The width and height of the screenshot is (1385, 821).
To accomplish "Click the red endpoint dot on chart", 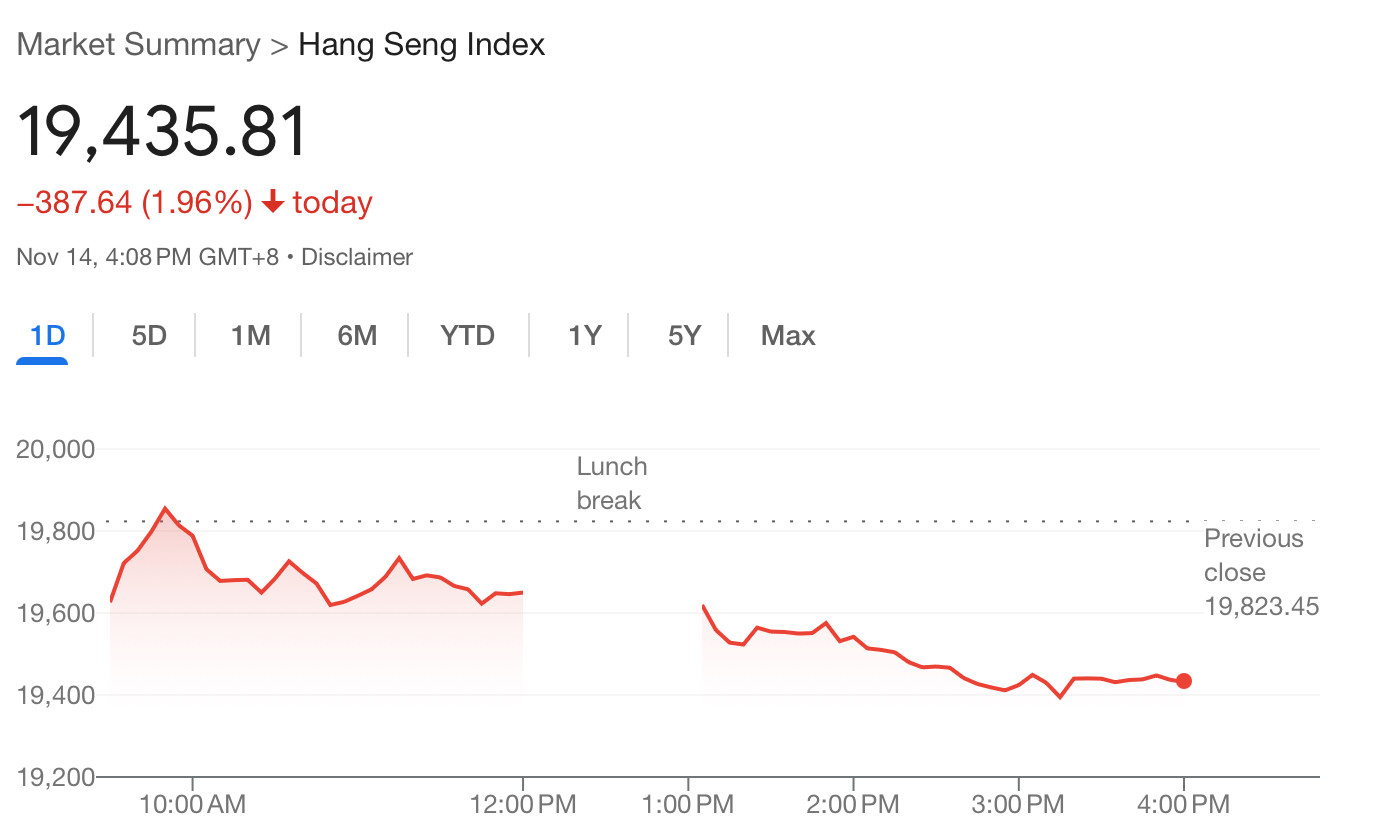I will click(x=1184, y=681).
